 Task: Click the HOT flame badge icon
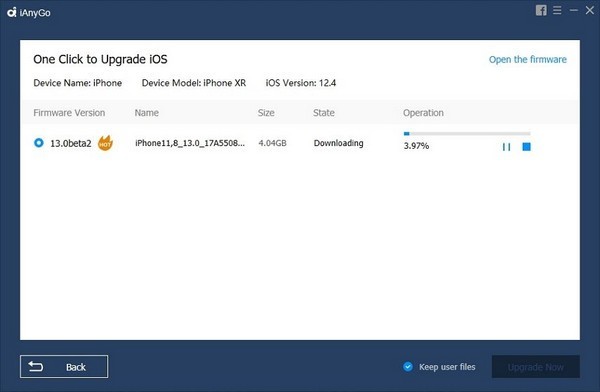pyautogui.click(x=105, y=143)
